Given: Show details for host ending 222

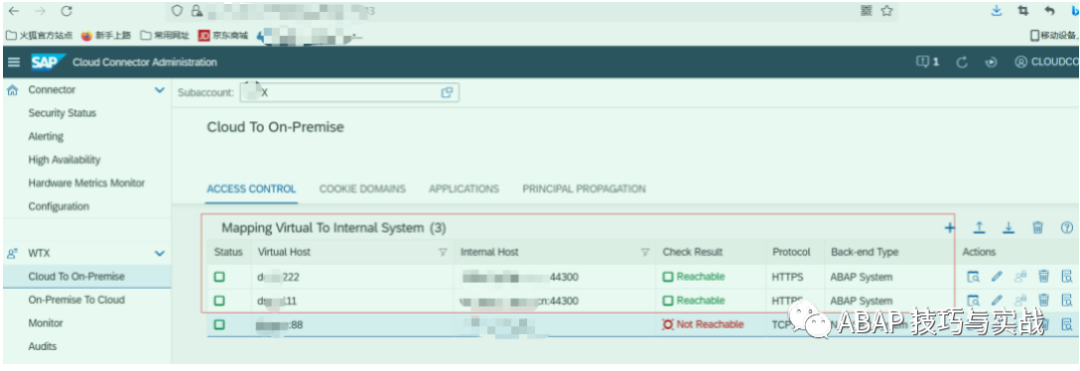Looking at the screenshot, I should [x=1067, y=277].
